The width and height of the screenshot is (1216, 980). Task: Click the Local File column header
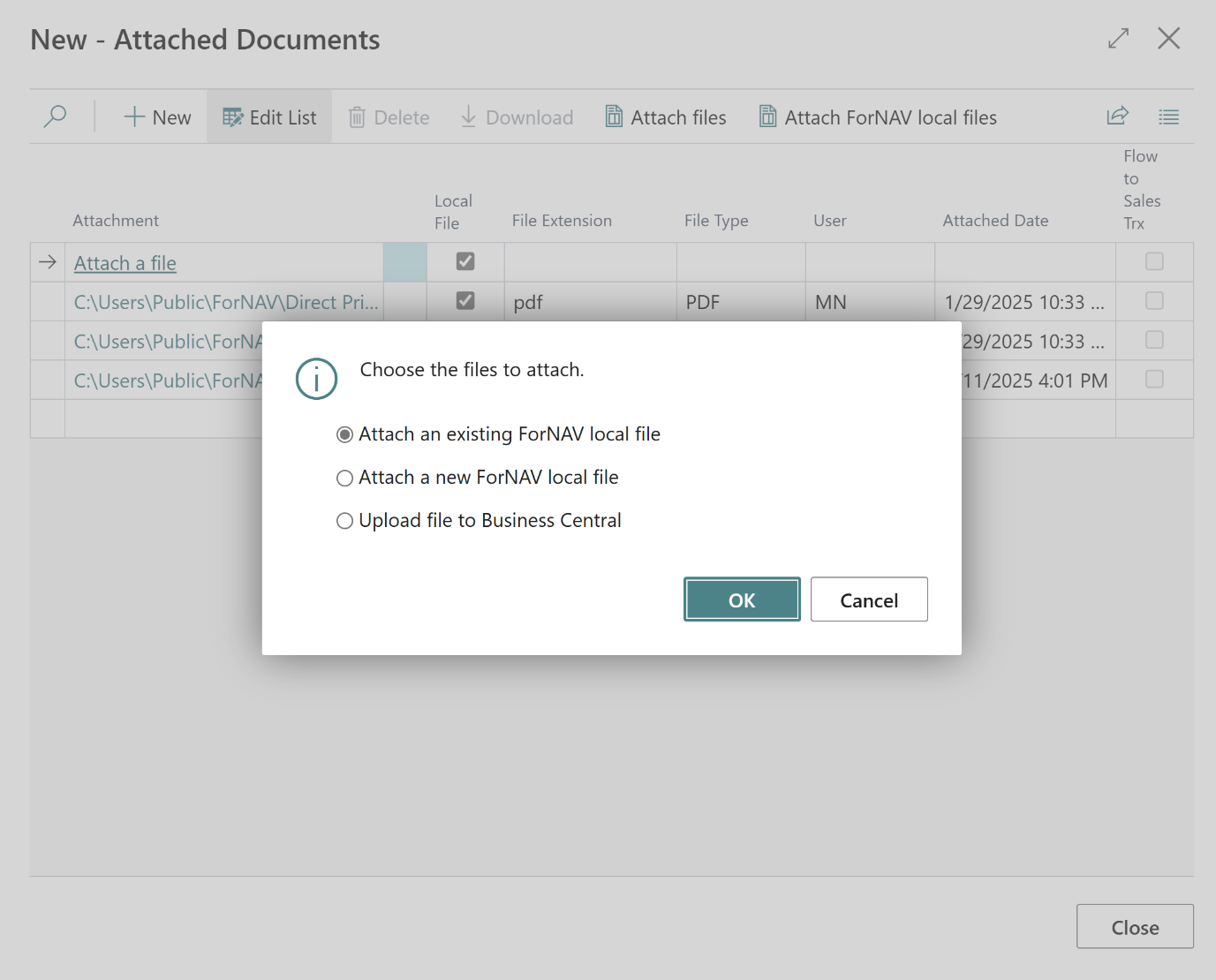click(454, 212)
